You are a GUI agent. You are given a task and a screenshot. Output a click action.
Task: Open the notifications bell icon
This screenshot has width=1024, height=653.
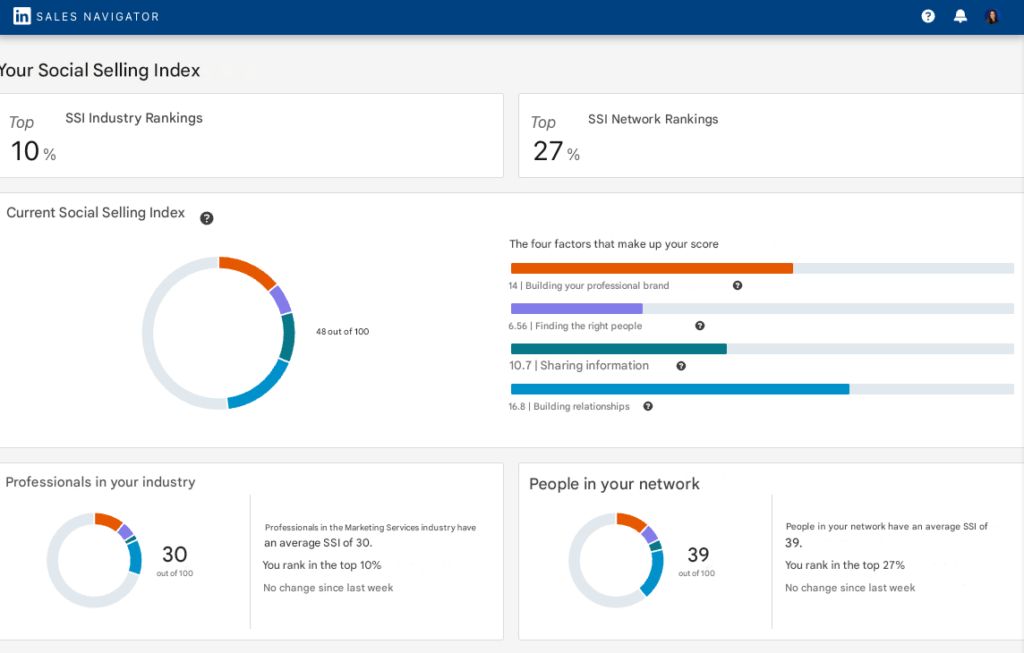pos(960,15)
